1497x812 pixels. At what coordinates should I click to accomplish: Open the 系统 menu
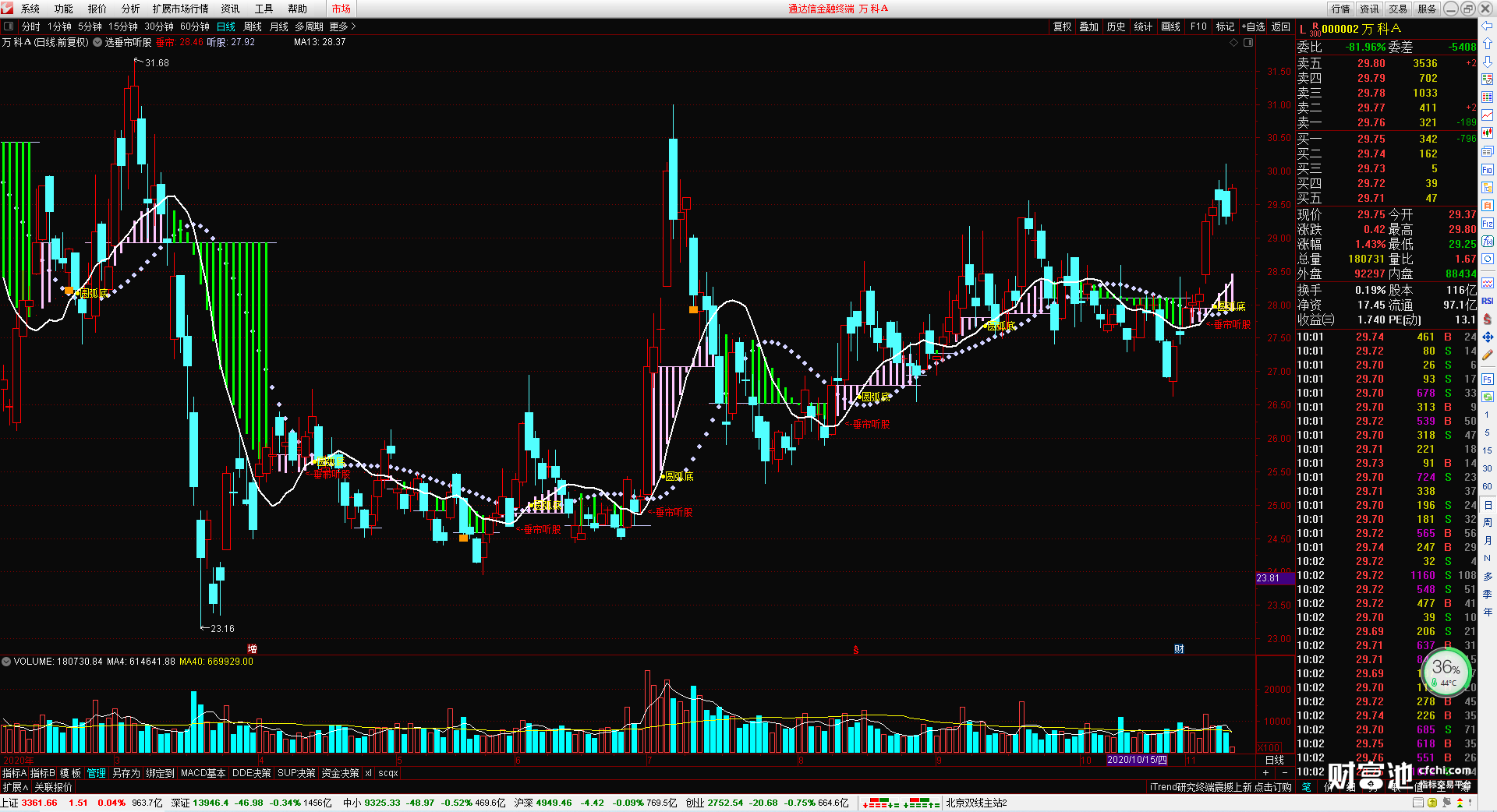point(30,9)
